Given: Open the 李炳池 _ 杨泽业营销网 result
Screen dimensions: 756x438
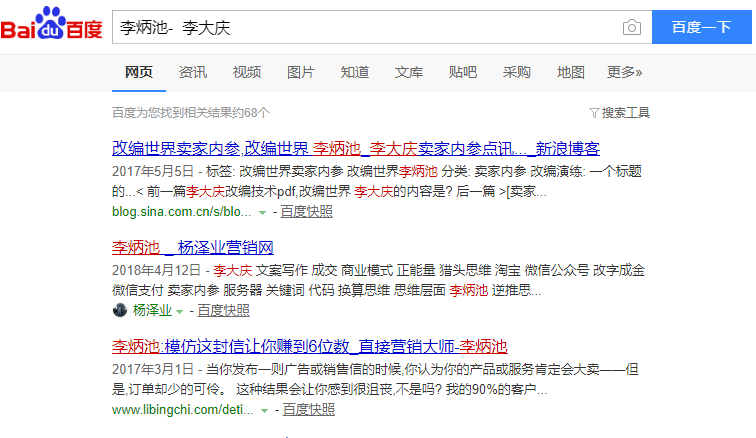Looking at the screenshot, I should [x=193, y=247].
